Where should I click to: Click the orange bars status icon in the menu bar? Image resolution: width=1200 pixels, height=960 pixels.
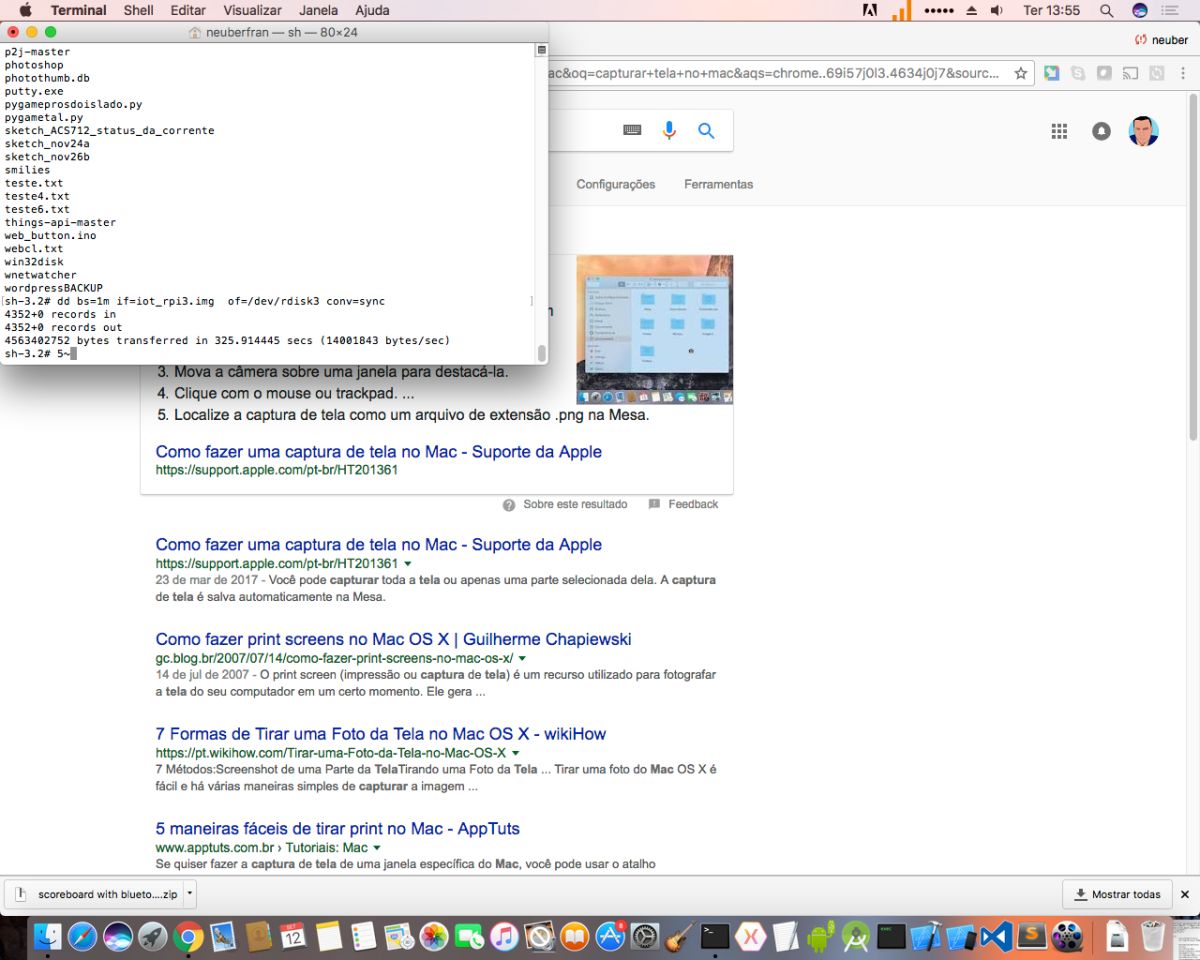coord(901,10)
